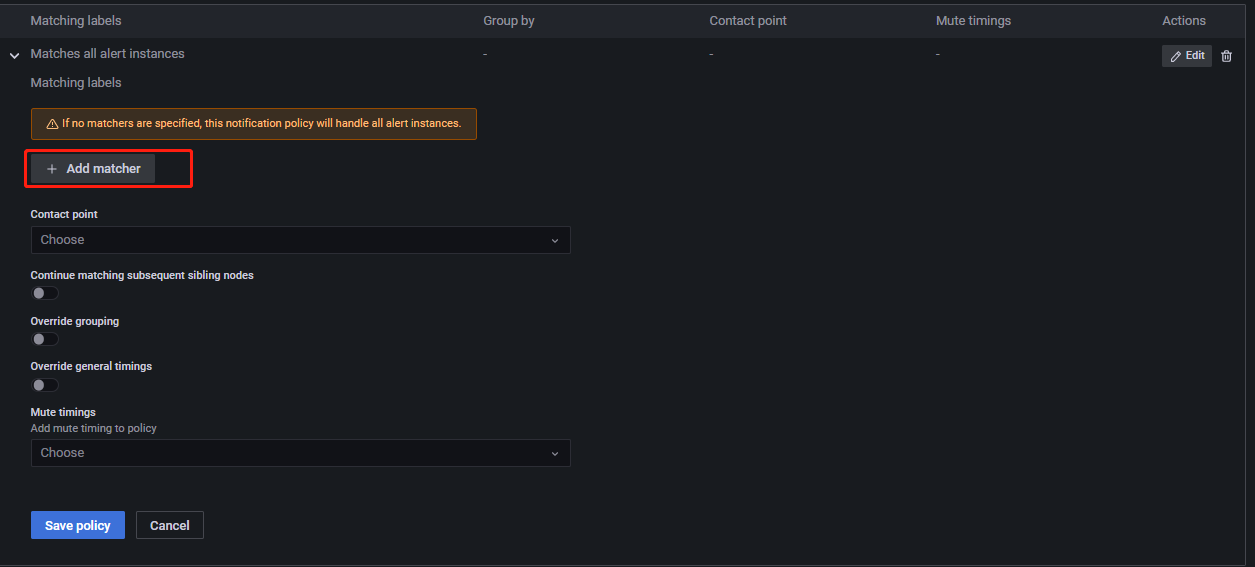Click the warning triangle icon in the alert
Image resolution: width=1255 pixels, height=567 pixels.
point(52,124)
